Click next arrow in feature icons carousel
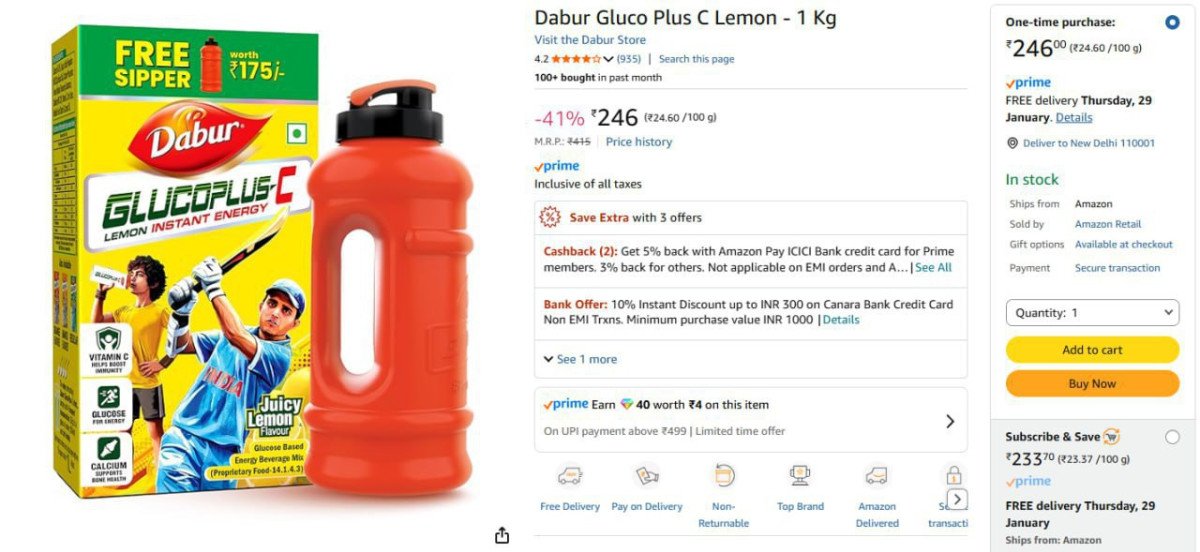1200x552 pixels. (x=957, y=499)
